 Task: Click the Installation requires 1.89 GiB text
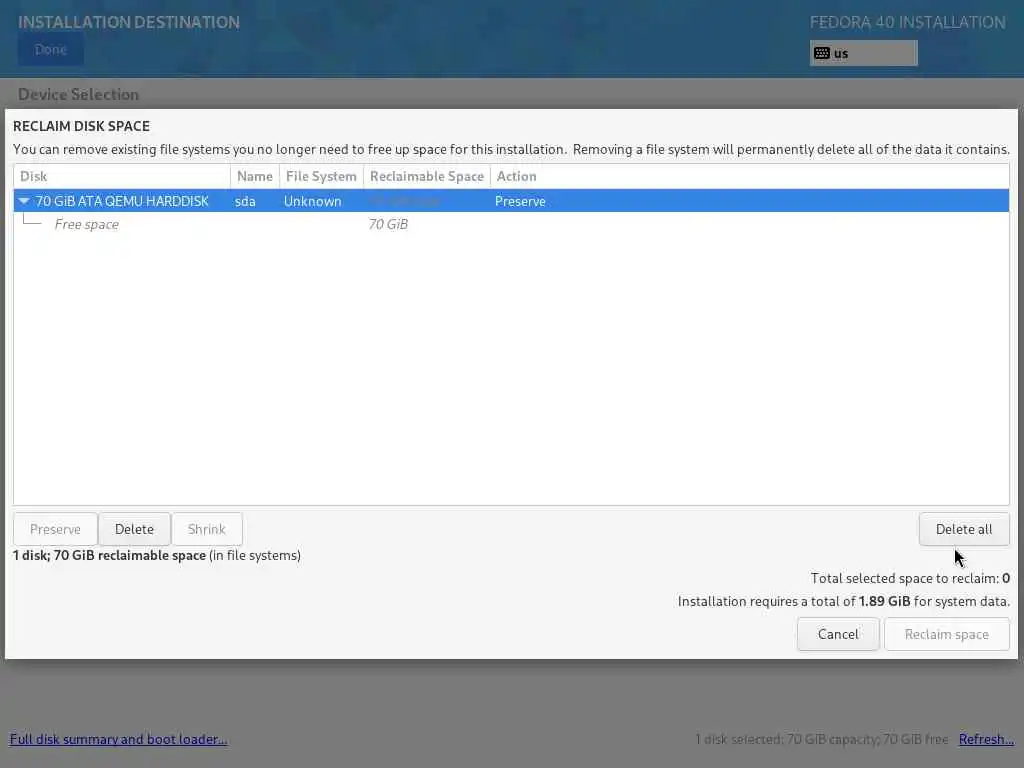pos(844,601)
